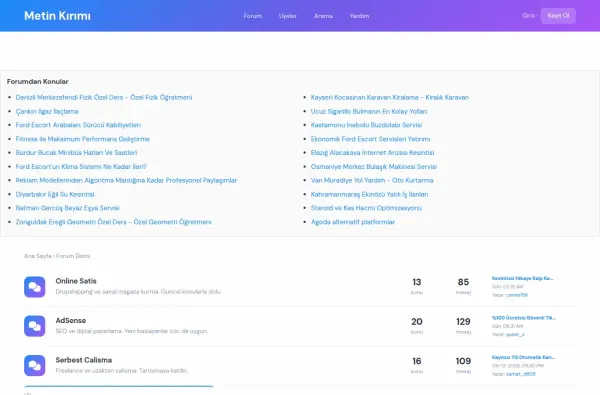Open Diyarbakır Eğil Su Kesintisi topic
The height and width of the screenshot is (395, 600).
(55, 194)
